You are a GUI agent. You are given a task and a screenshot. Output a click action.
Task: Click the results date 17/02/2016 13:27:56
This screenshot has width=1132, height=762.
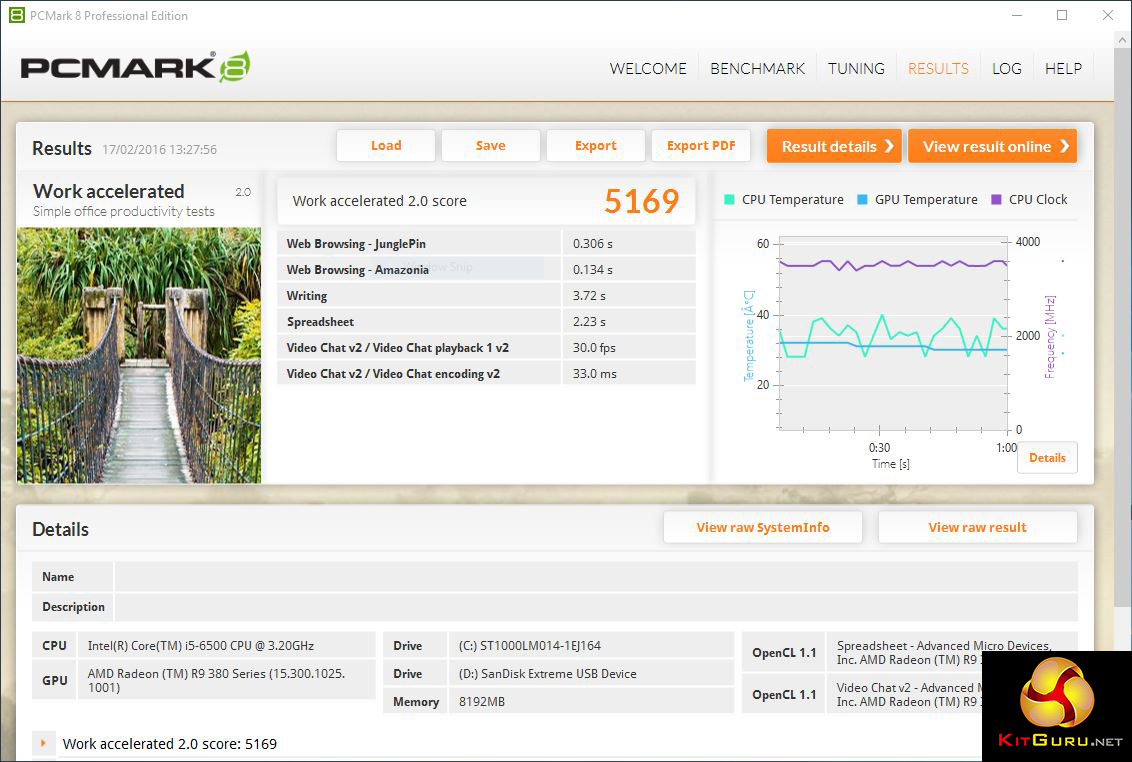coord(160,150)
